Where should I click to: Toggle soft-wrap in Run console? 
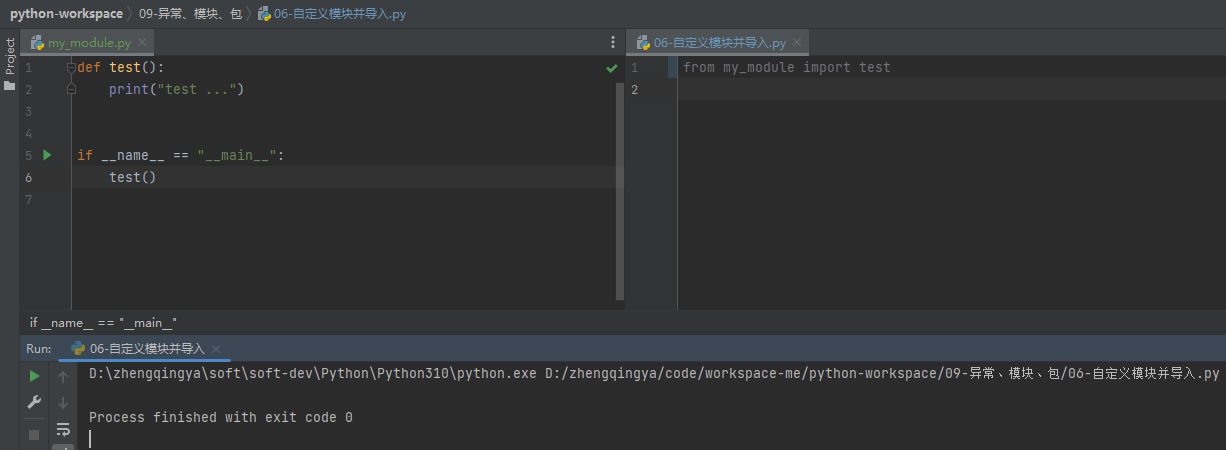point(63,430)
